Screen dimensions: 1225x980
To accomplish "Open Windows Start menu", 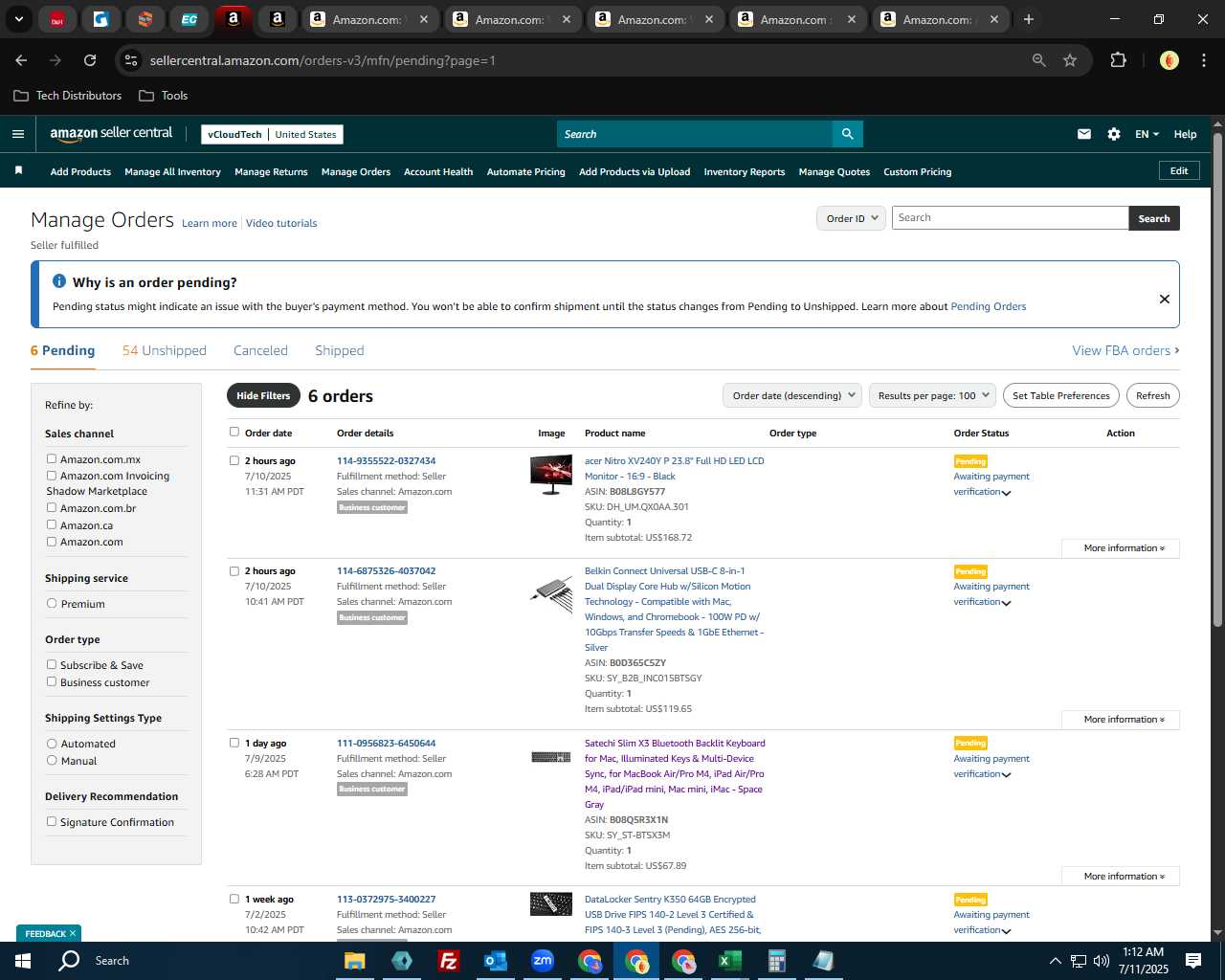I will pos(23,961).
